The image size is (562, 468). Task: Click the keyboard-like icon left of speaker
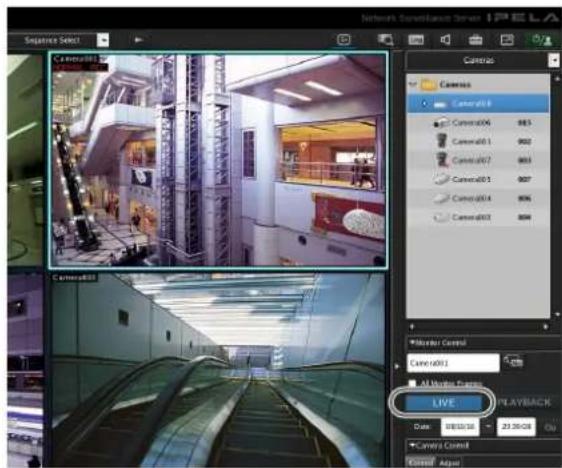(416, 40)
